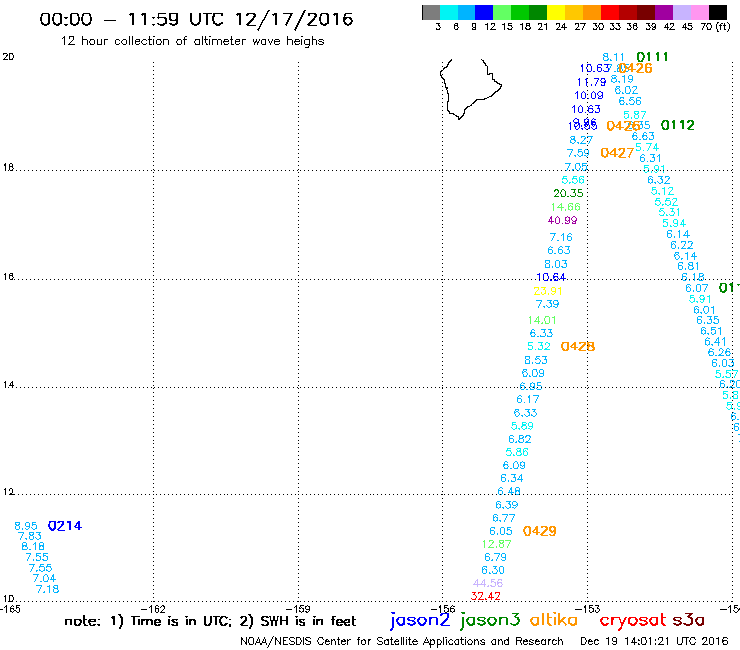The image size is (740, 650).
Task: Click the light green value '14.01'
Action: [542, 321]
